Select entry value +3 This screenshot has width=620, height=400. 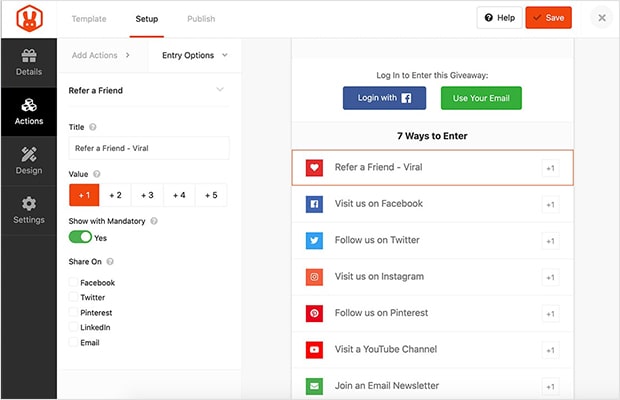tap(147, 195)
